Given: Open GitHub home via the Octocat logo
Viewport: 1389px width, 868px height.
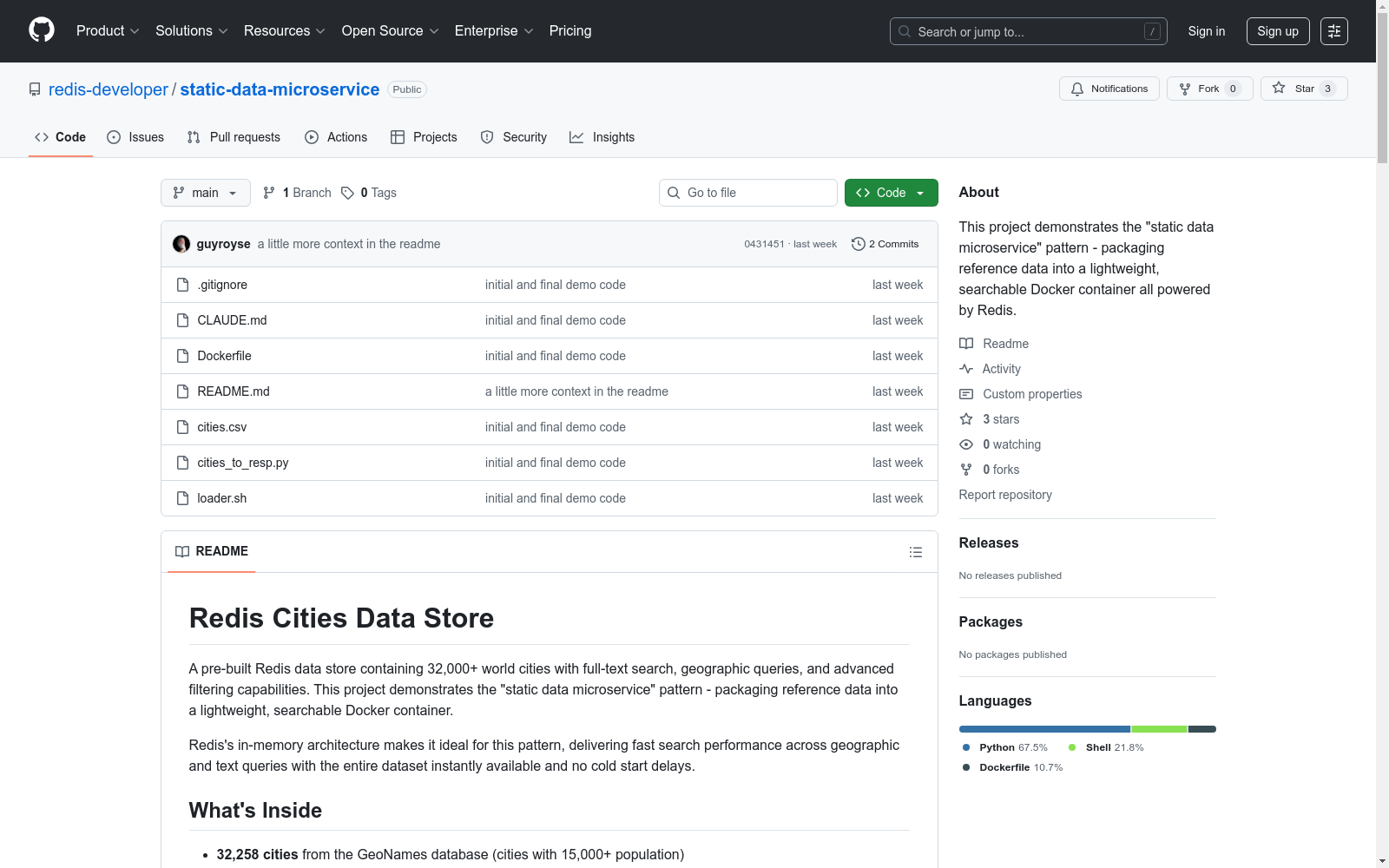Looking at the screenshot, I should [x=42, y=30].
